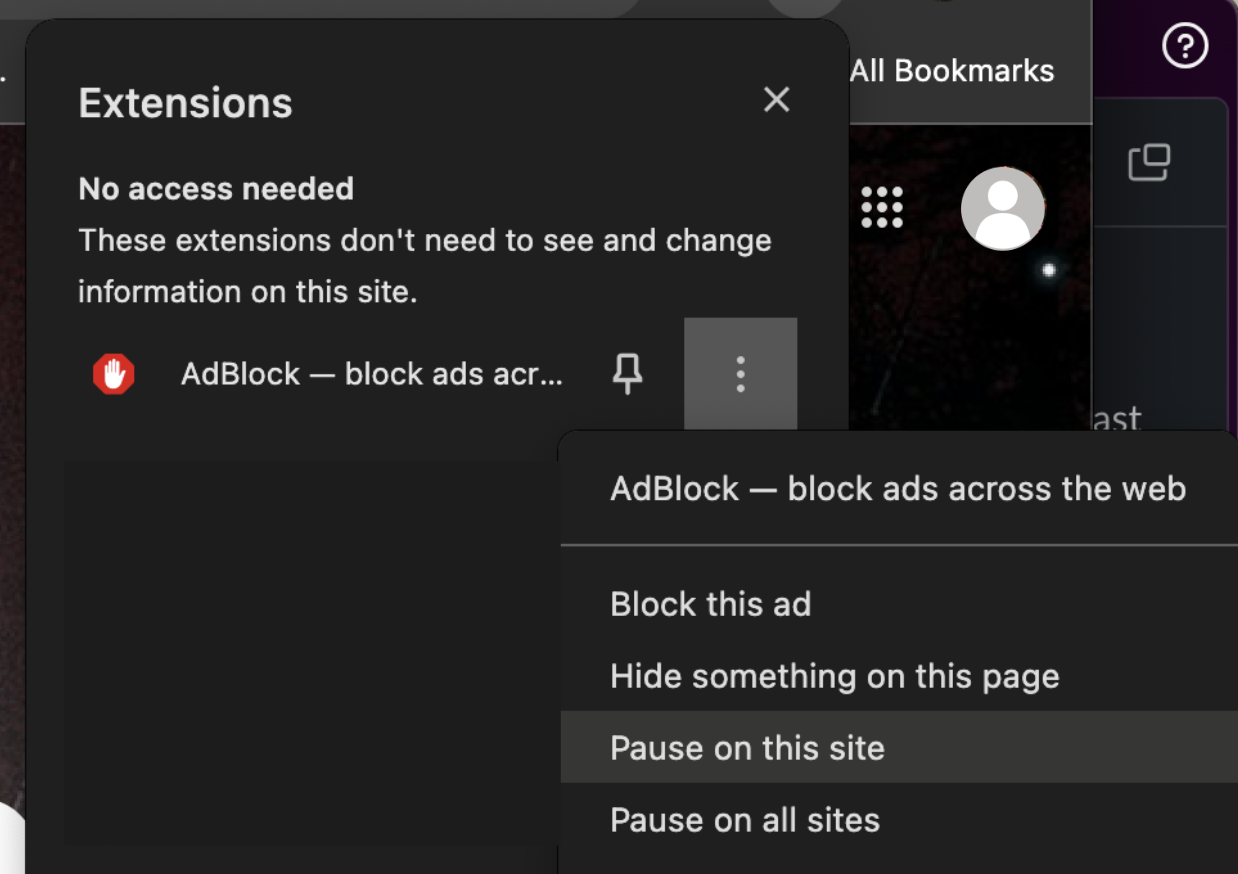Screen dimensions: 1238x874
Task: Pause AdBlock on this site
Action: (898, 747)
